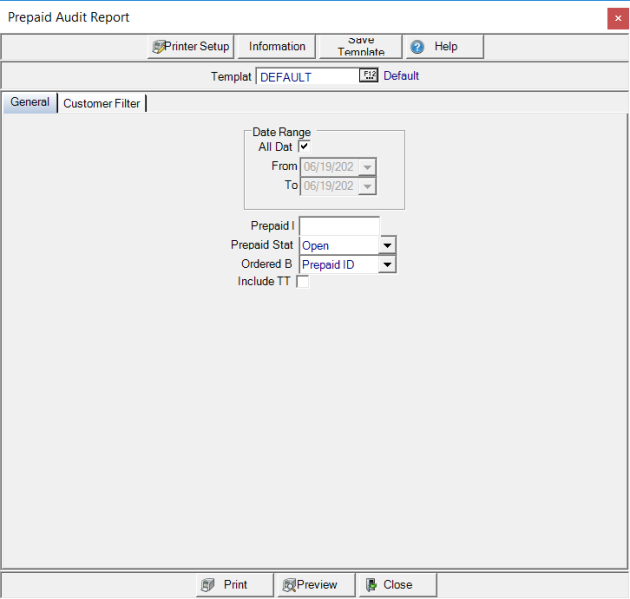The height and width of the screenshot is (599, 630).
Task: Click the blue Default label beside Template
Action: [x=401, y=76]
